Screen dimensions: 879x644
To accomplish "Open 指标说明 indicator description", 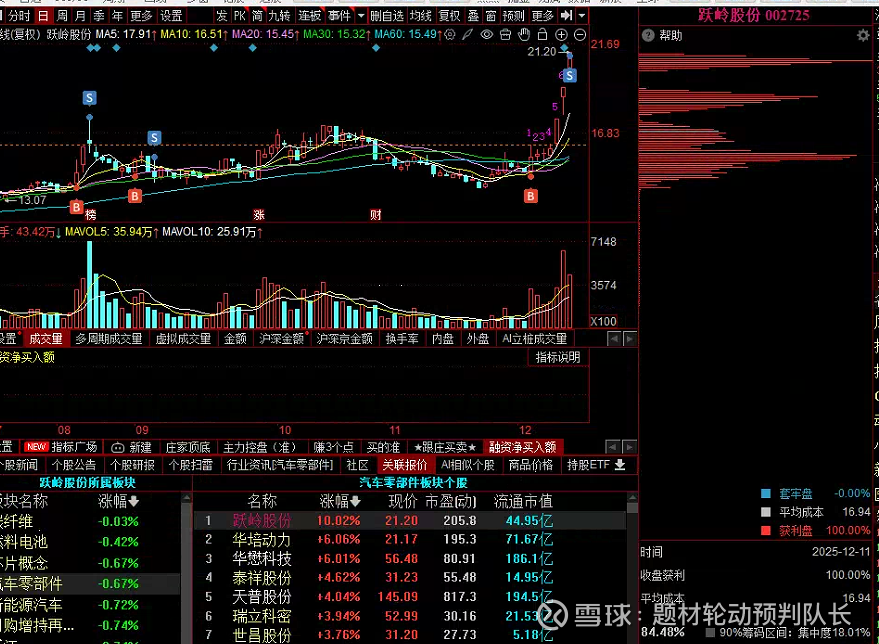I will (558, 357).
